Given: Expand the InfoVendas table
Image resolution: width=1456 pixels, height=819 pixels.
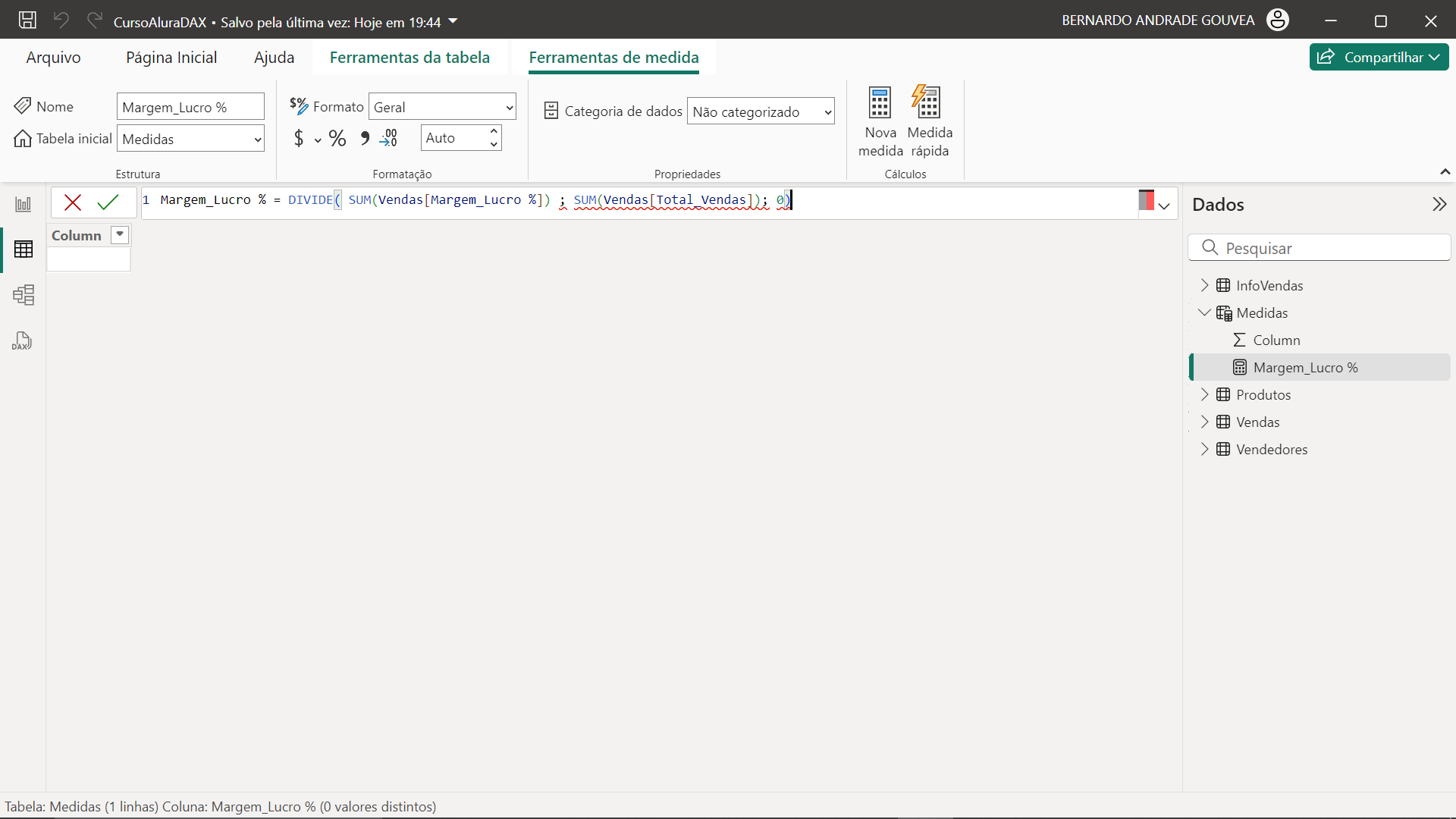Looking at the screenshot, I should pyautogui.click(x=1204, y=285).
